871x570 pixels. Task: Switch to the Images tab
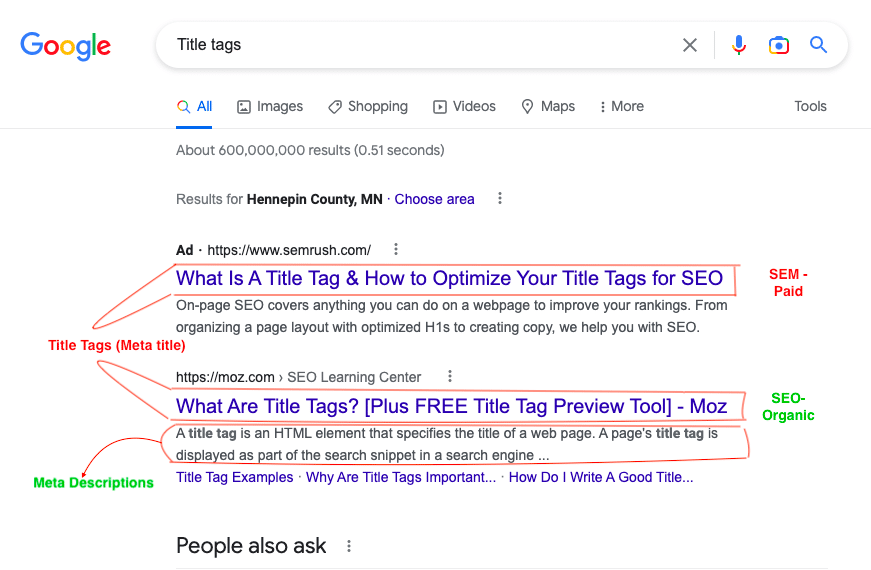[x=270, y=106]
